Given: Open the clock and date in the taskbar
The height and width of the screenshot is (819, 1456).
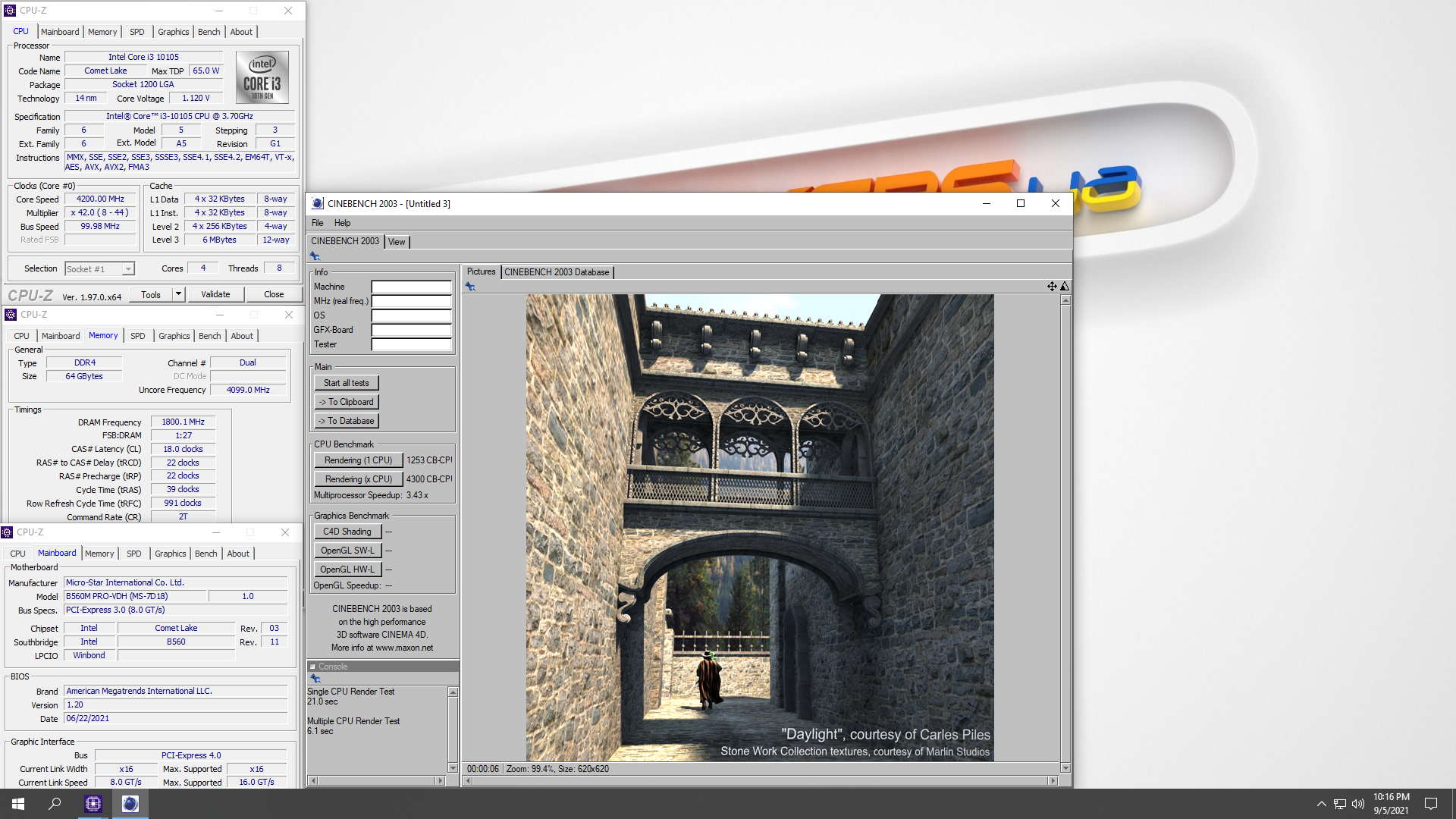Looking at the screenshot, I should [1391, 804].
